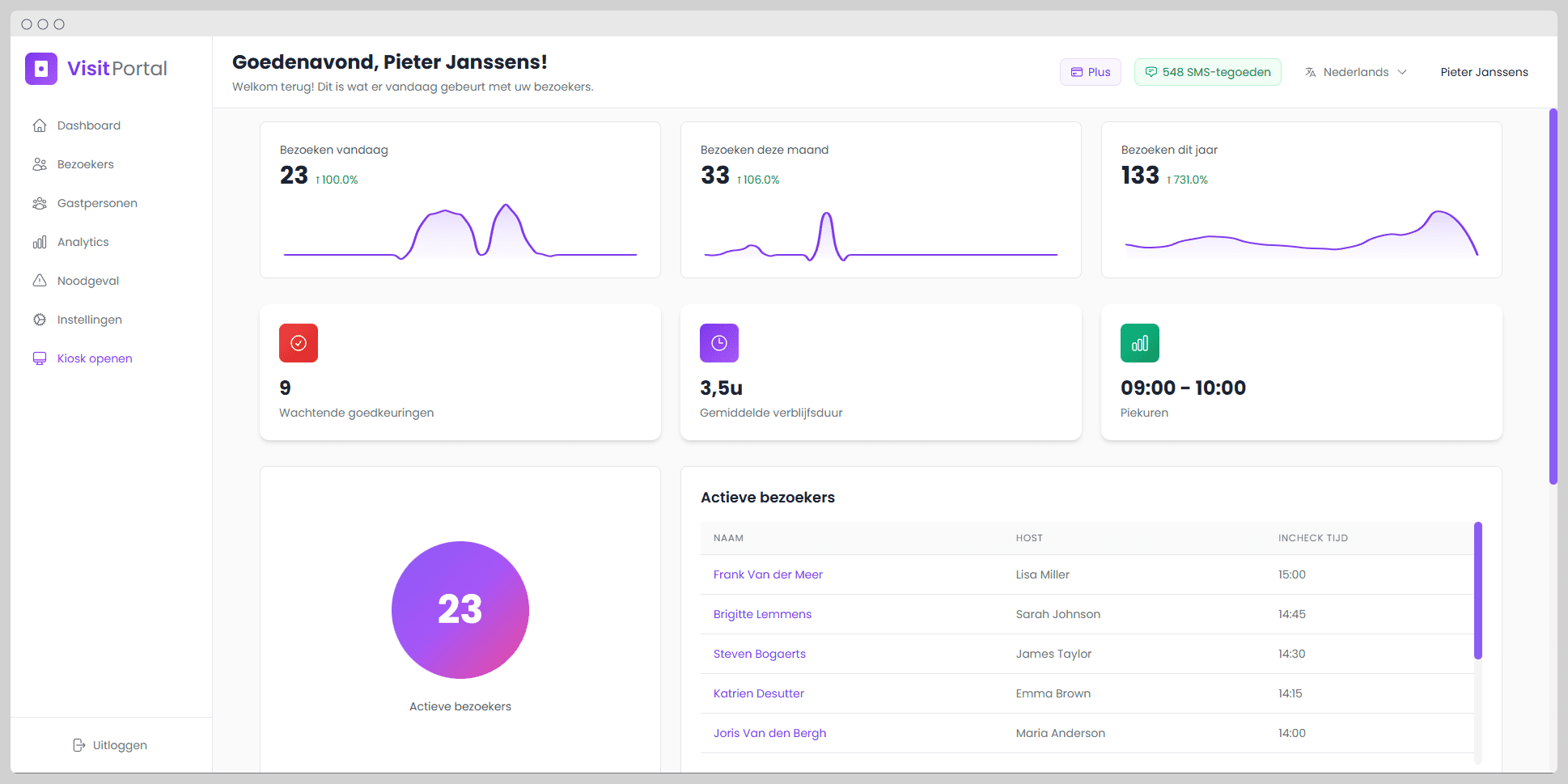Click the purple Gemiddelde verblijfsduur clock icon
The image size is (1568, 784).
pyautogui.click(x=718, y=343)
